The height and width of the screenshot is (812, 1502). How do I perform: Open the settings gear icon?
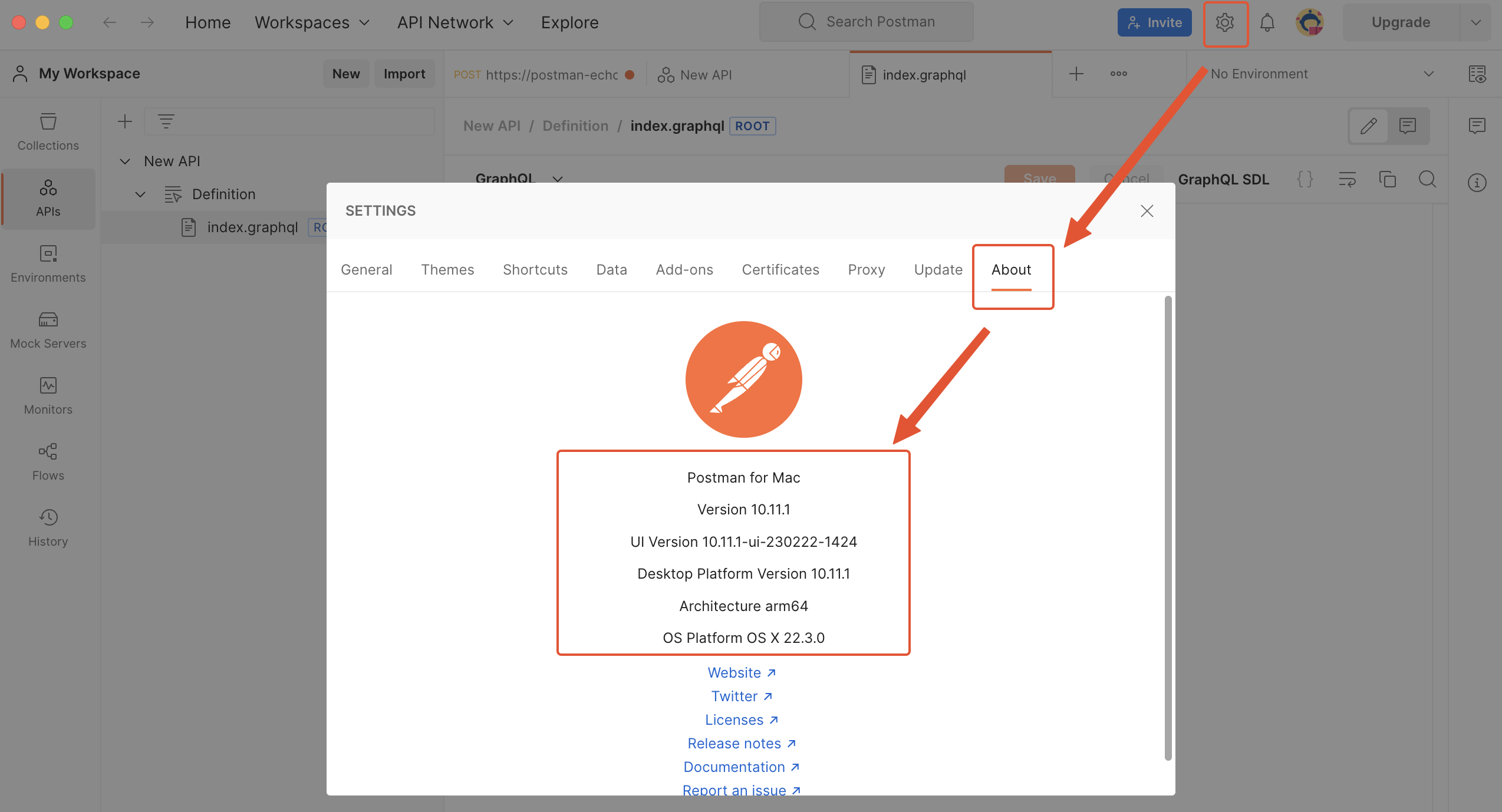(1225, 23)
